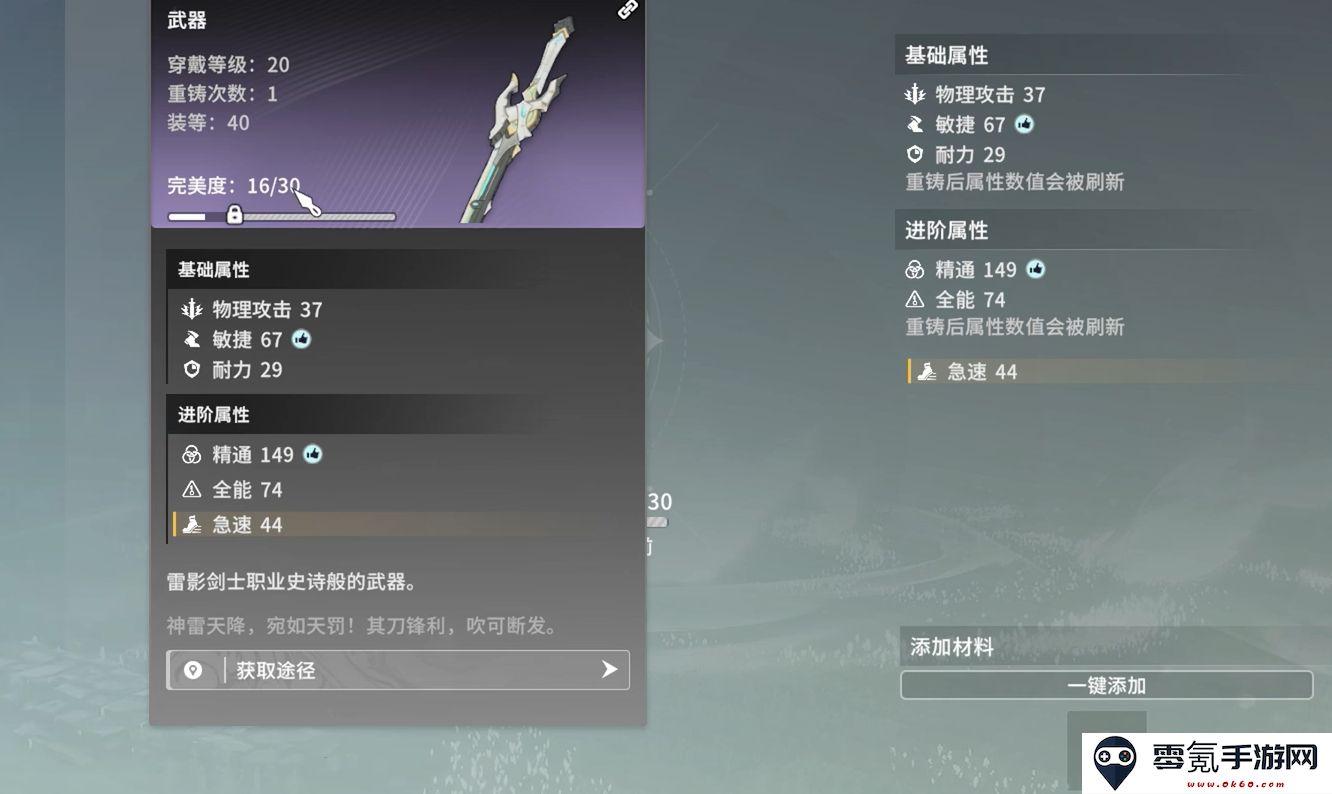
Task: Open the 获取途径 acquisition link
Action: (398, 670)
